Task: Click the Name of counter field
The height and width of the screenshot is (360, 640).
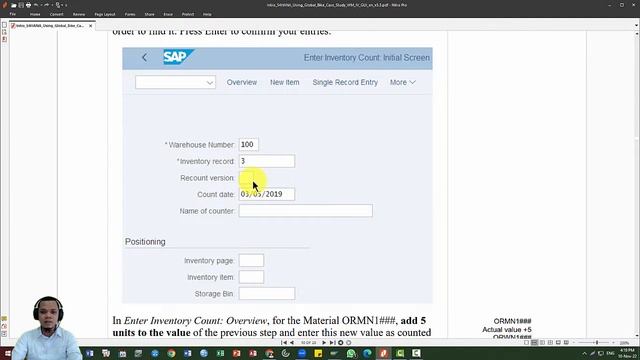Action: click(x=305, y=211)
